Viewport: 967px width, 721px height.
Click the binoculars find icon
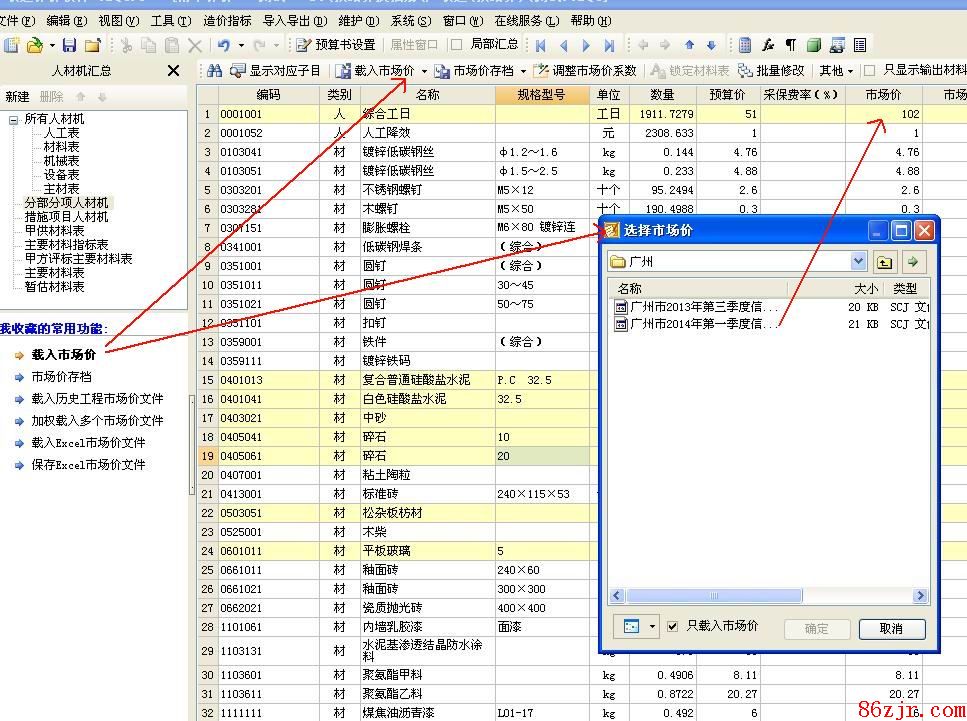(214, 71)
